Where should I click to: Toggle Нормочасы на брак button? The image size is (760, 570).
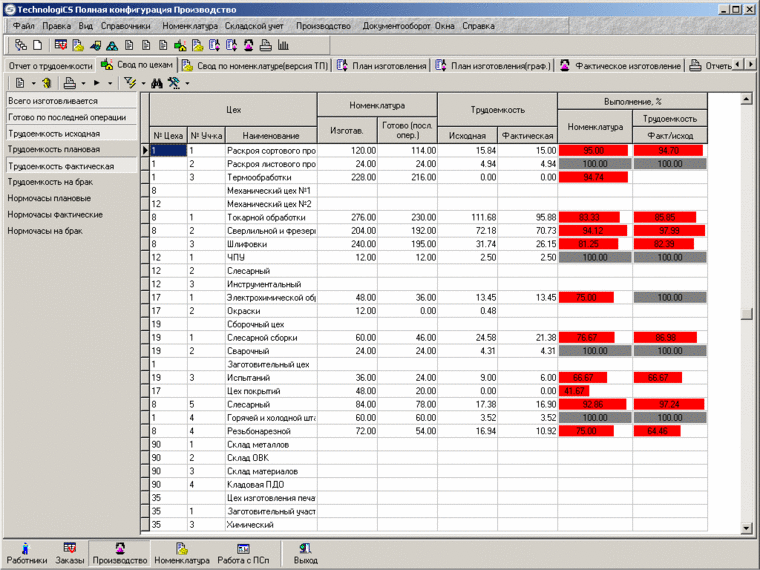click(71, 231)
